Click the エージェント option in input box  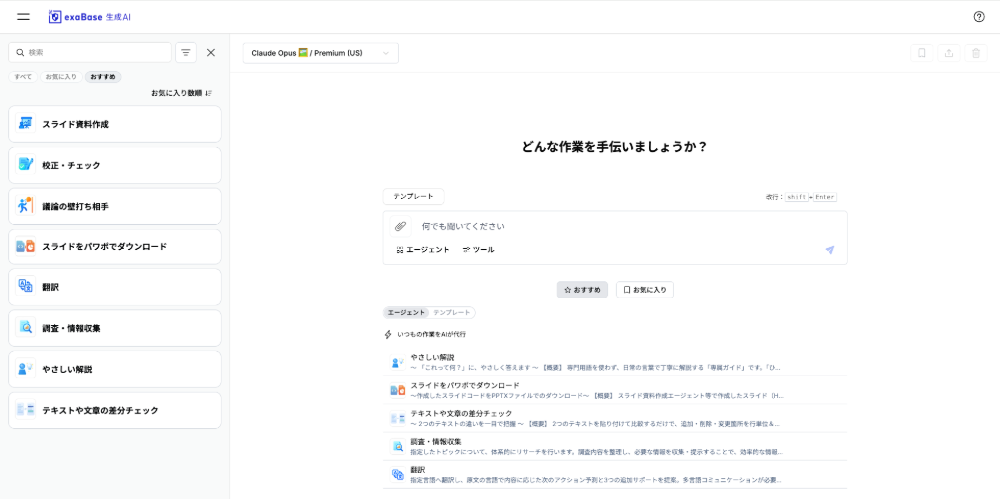pos(422,250)
